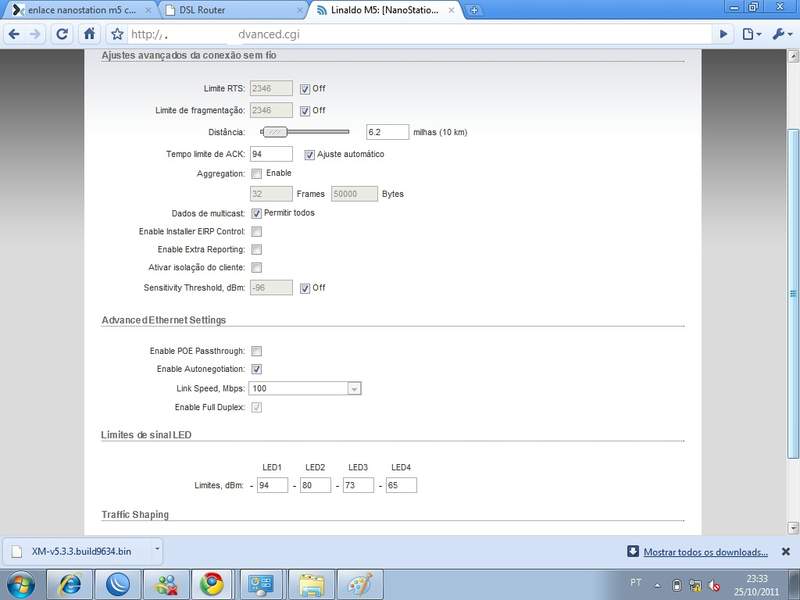Click the Enable Full Duplex checkbox
Image resolution: width=800 pixels, height=600 pixels.
pyautogui.click(x=257, y=407)
